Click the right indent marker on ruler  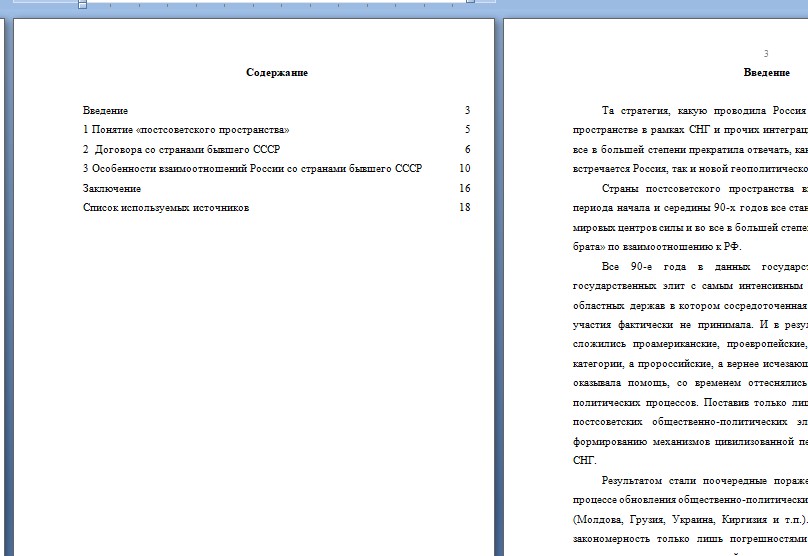click(x=470, y=3)
